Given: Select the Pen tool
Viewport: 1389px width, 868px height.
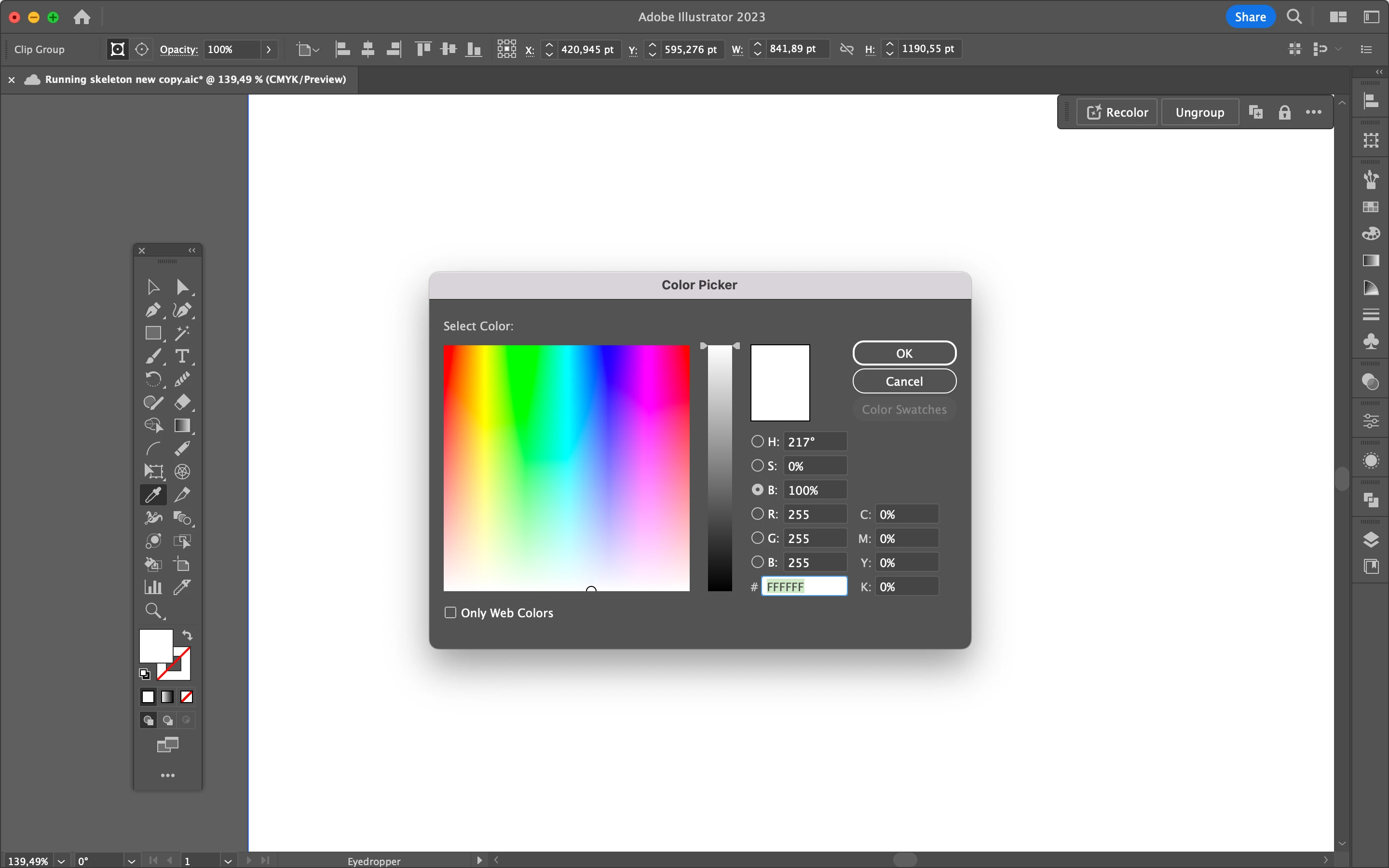Looking at the screenshot, I should click(152, 310).
